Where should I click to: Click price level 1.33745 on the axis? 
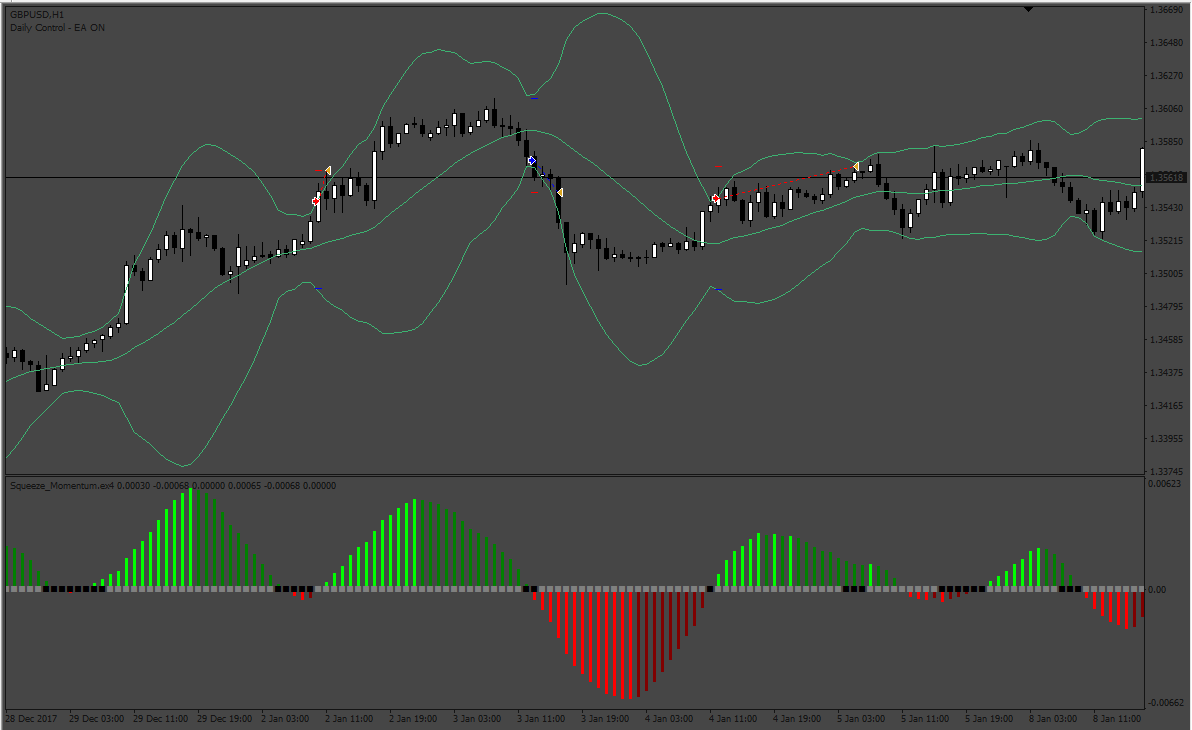click(1167, 471)
